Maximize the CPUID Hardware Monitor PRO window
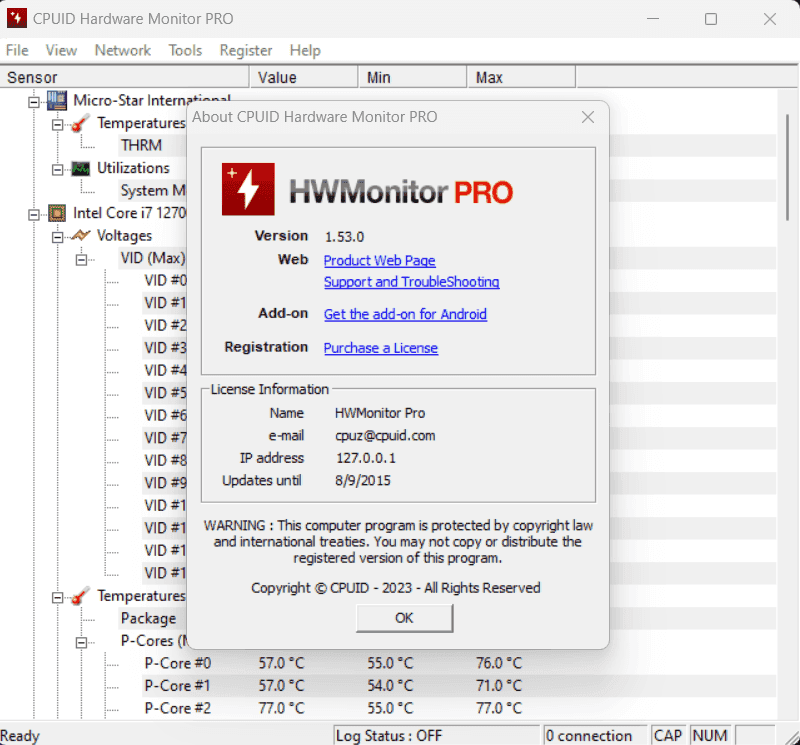The height and width of the screenshot is (745, 800). pyautogui.click(x=711, y=19)
